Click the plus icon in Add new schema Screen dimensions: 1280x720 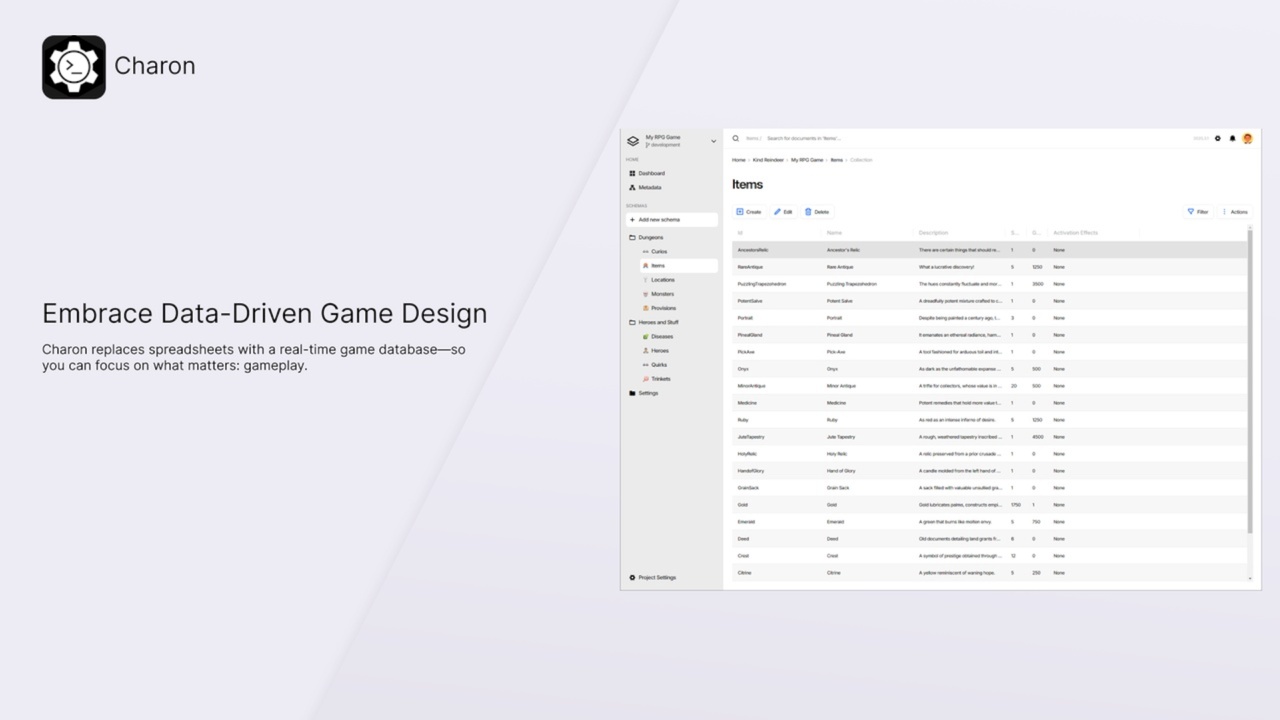coord(632,219)
